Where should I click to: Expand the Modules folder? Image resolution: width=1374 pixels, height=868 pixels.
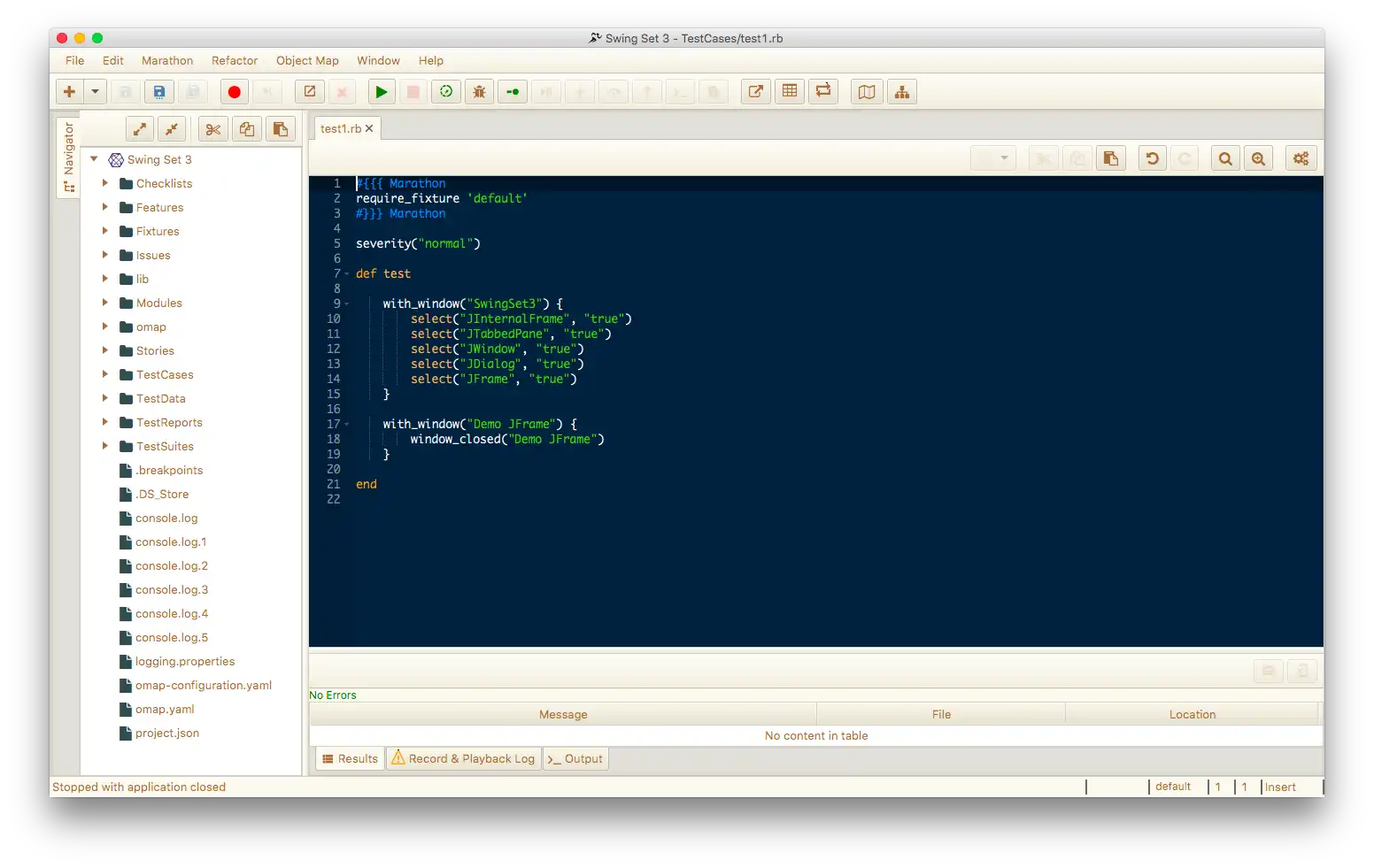105,303
